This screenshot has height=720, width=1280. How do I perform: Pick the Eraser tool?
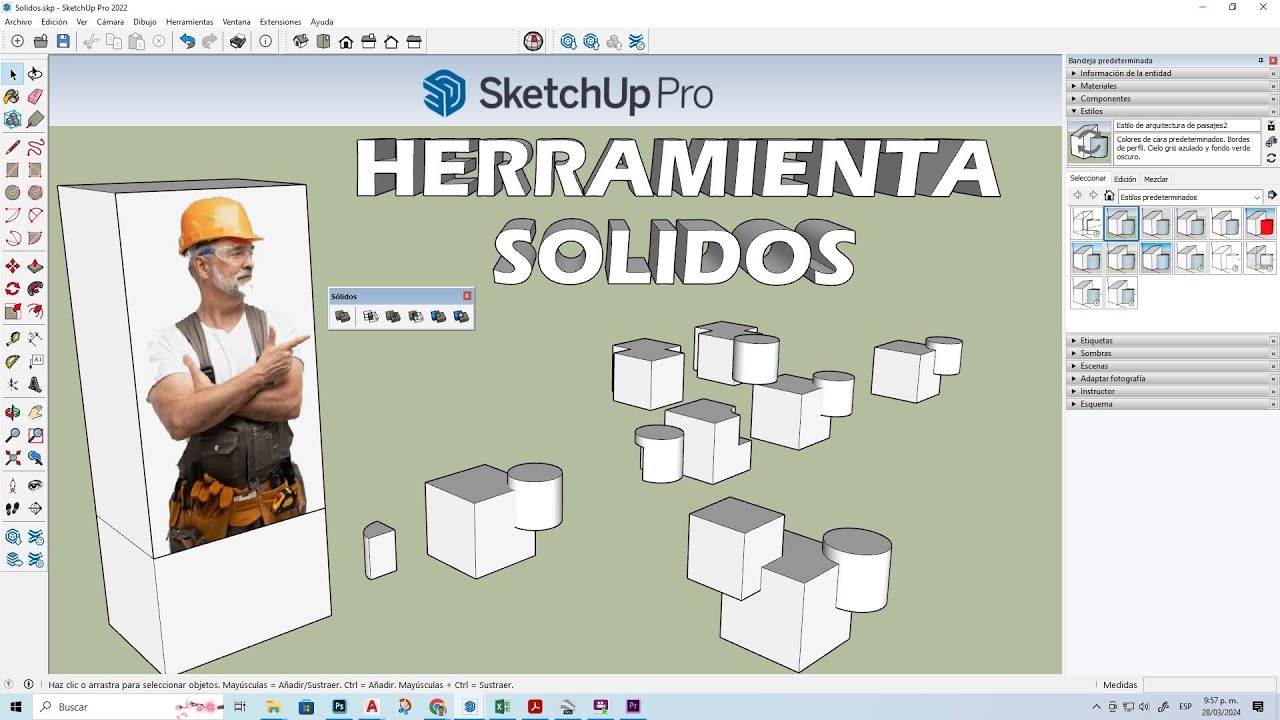point(35,97)
